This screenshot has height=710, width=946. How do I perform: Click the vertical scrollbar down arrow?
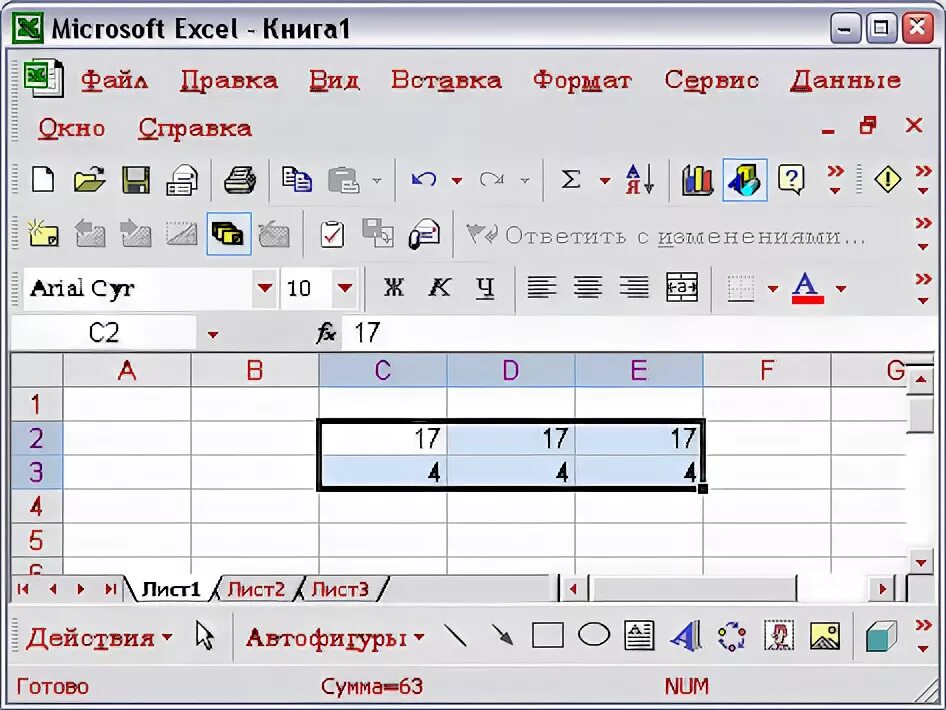pos(921,562)
